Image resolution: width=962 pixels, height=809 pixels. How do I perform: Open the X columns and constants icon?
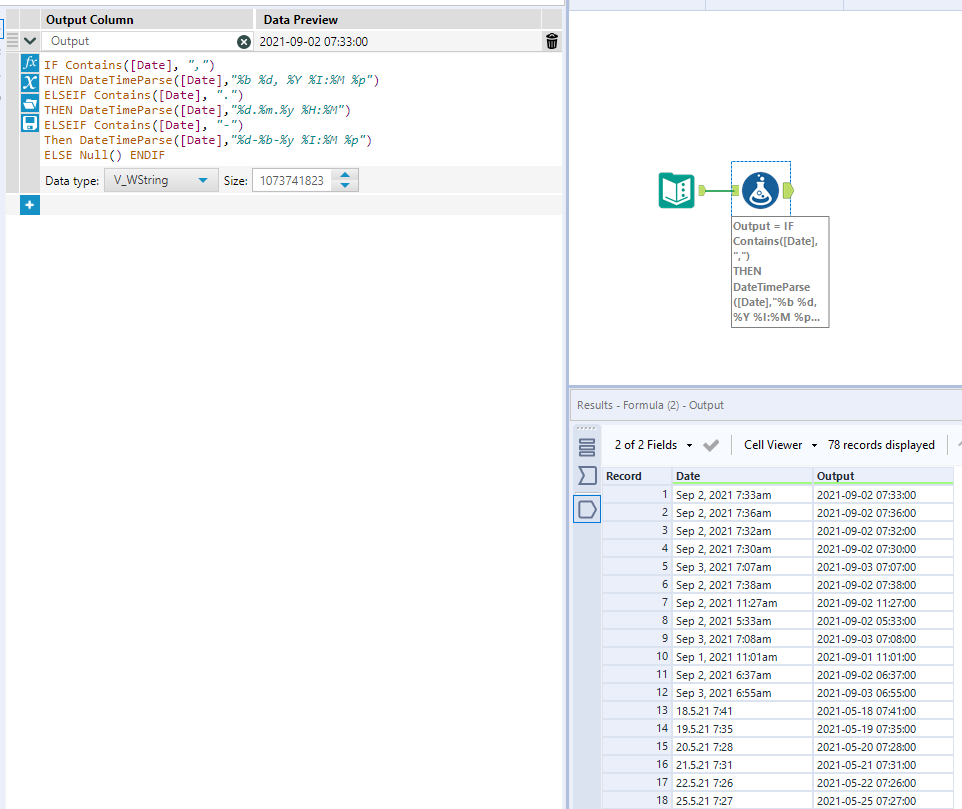[30, 83]
